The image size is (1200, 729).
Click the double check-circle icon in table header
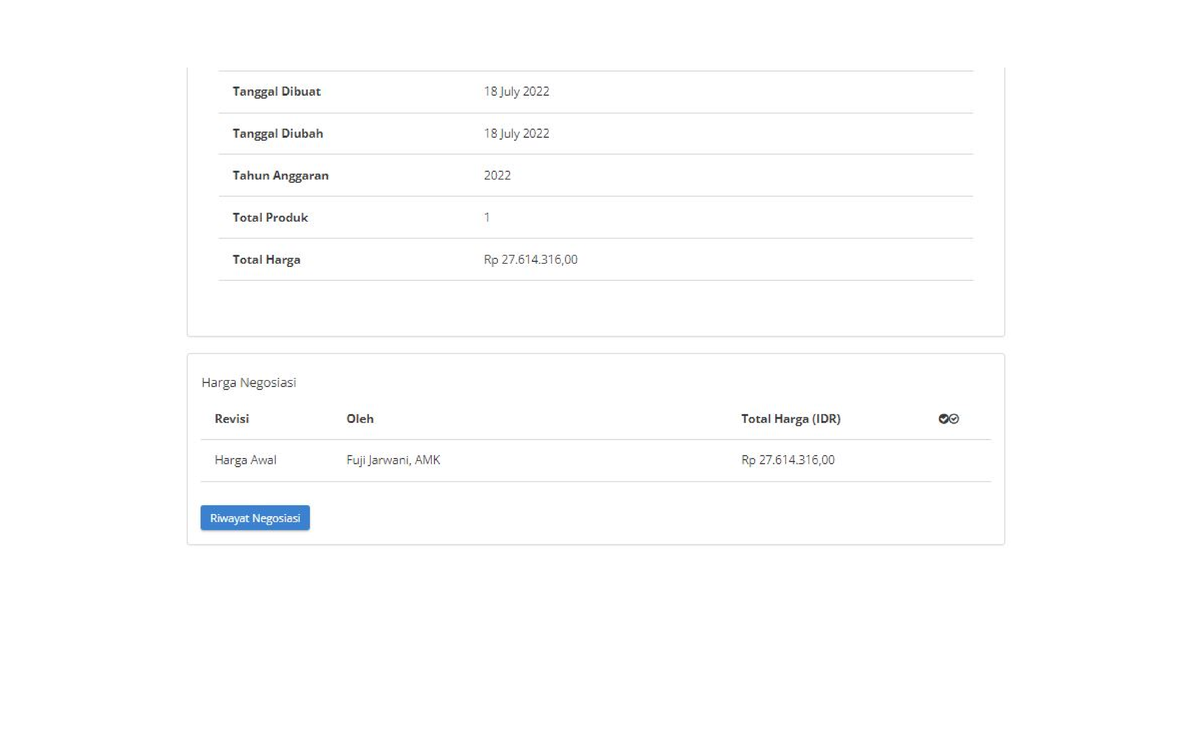[x=948, y=419]
